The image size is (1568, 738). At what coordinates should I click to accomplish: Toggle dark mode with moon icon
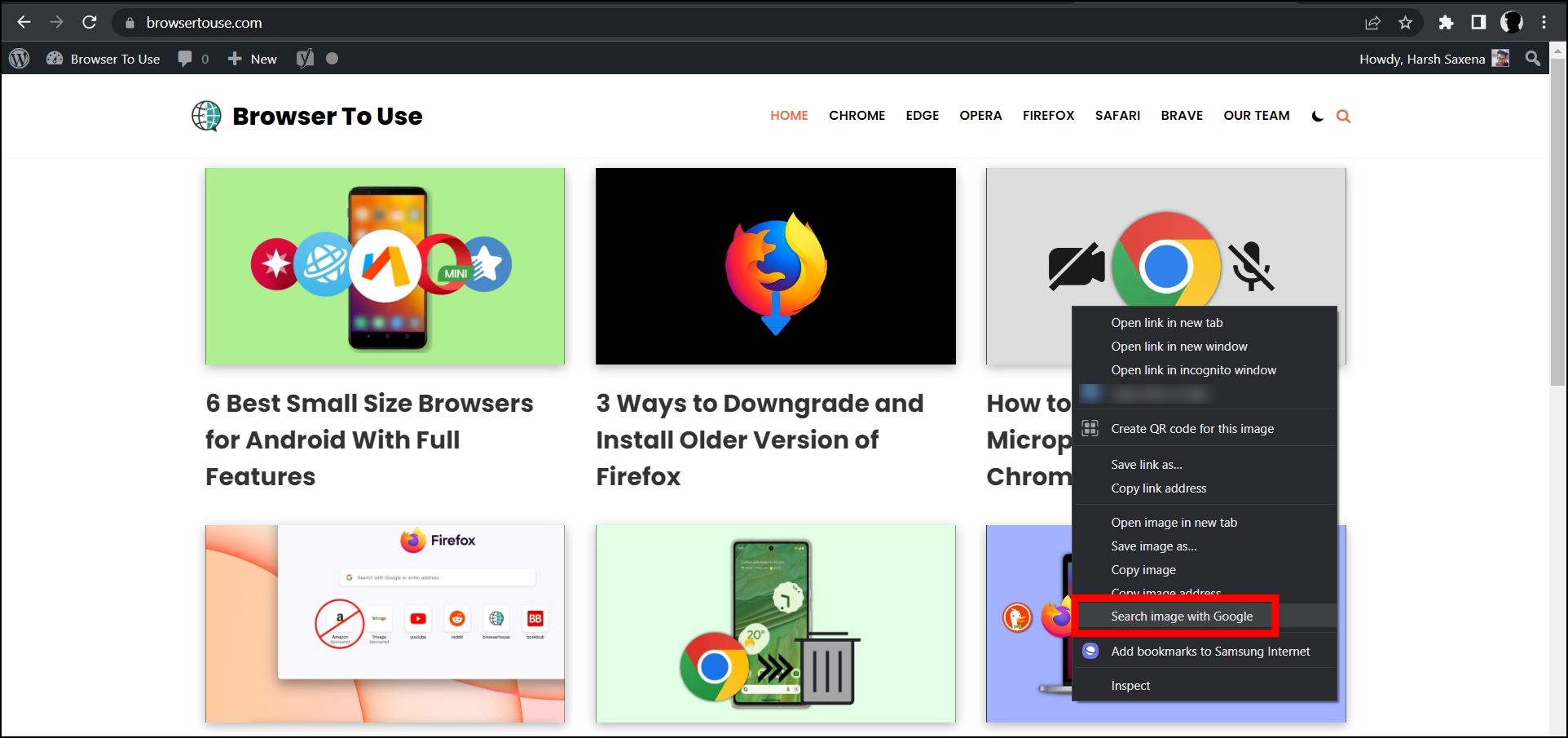(x=1317, y=117)
